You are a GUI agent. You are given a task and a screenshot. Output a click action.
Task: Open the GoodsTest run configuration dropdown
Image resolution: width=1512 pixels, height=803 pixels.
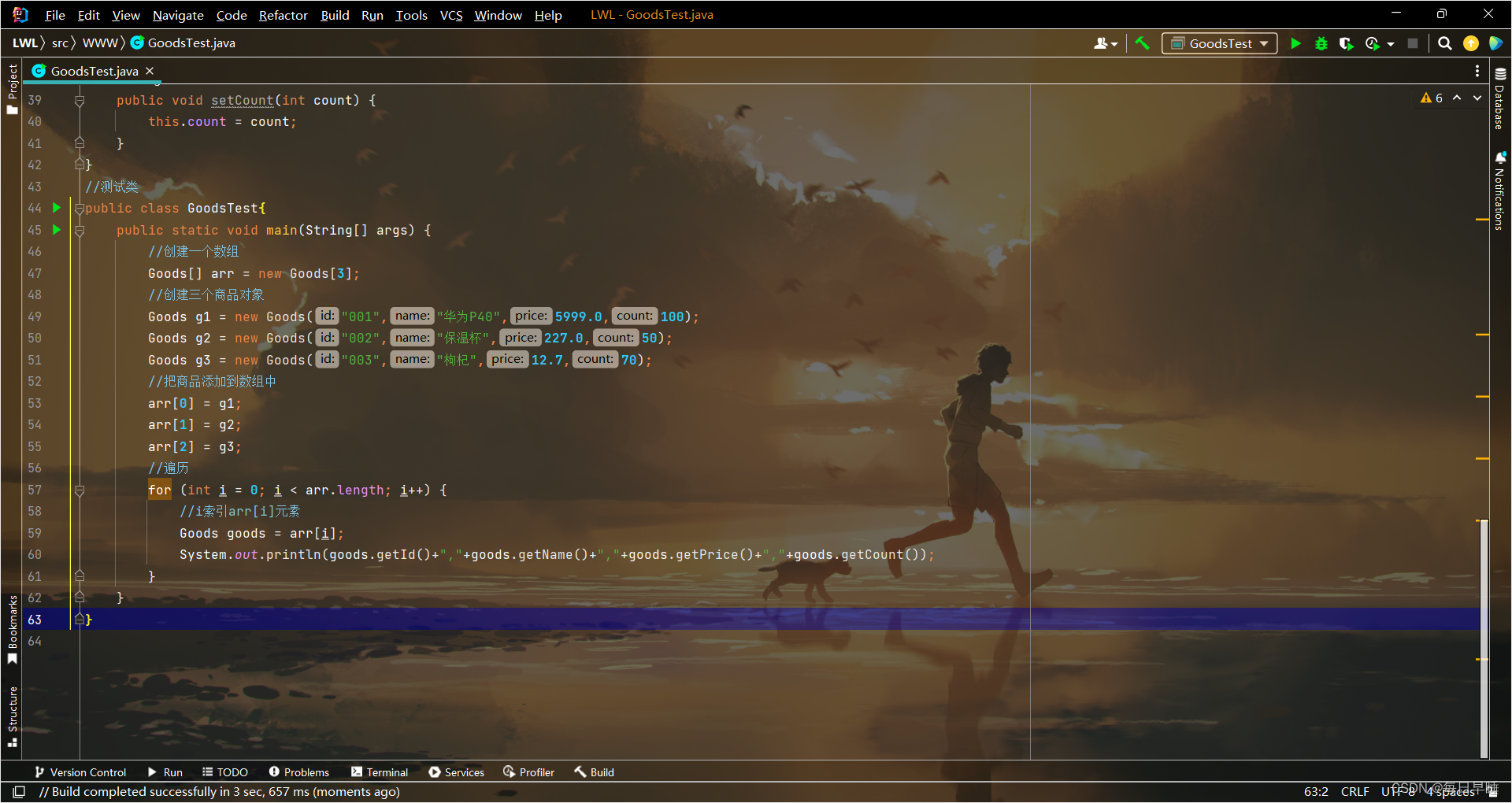pyautogui.click(x=1264, y=43)
